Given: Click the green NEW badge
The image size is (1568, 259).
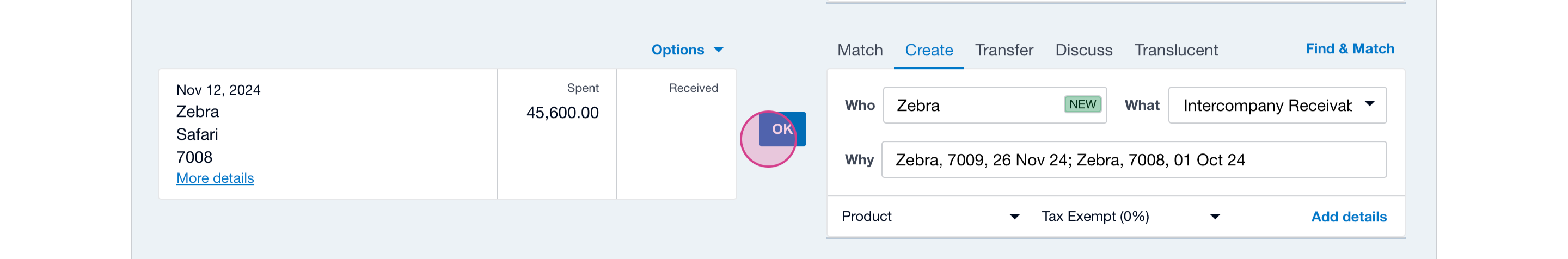Looking at the screenshot, I should (1082, 104).
